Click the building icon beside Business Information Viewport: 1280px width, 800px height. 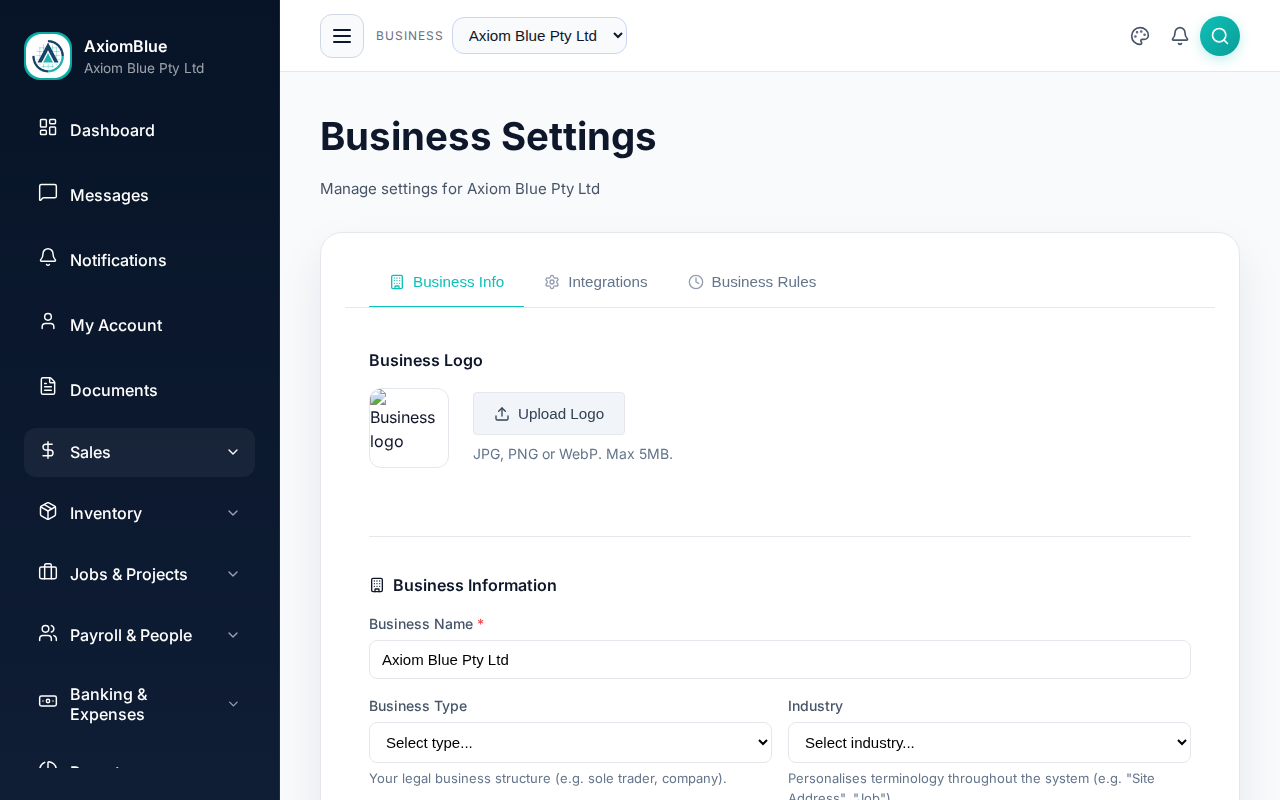click(377, 585)
